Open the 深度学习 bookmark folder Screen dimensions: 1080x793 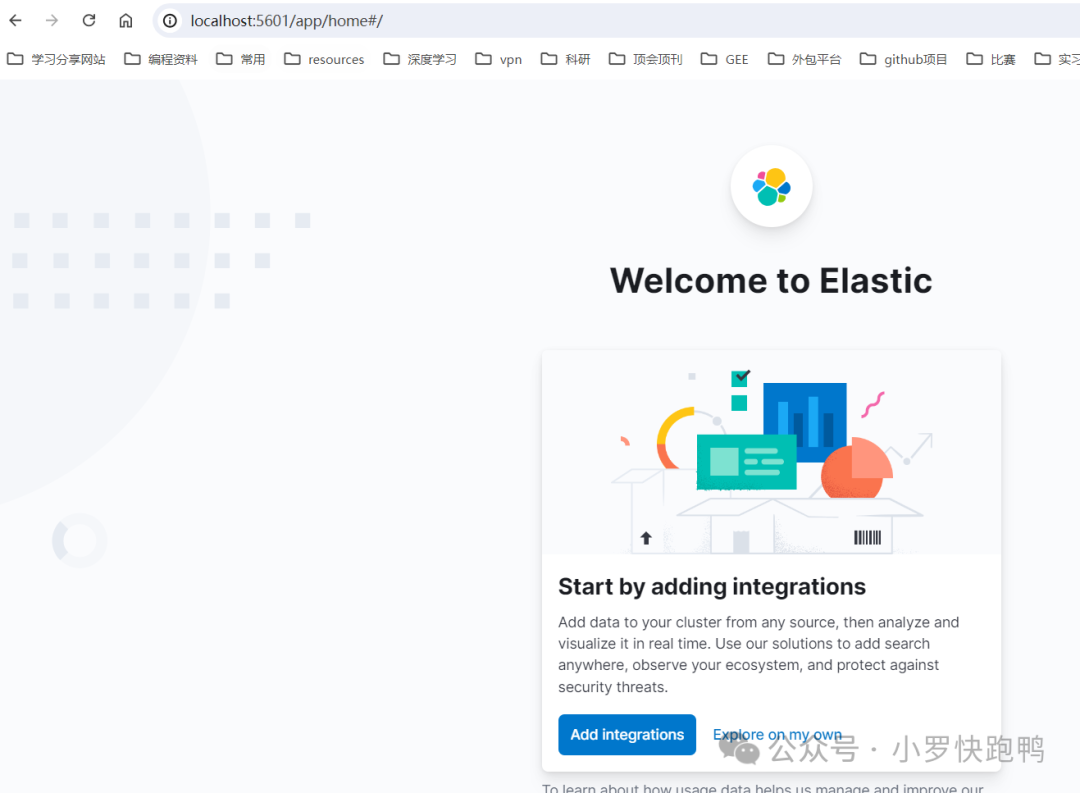419,59
